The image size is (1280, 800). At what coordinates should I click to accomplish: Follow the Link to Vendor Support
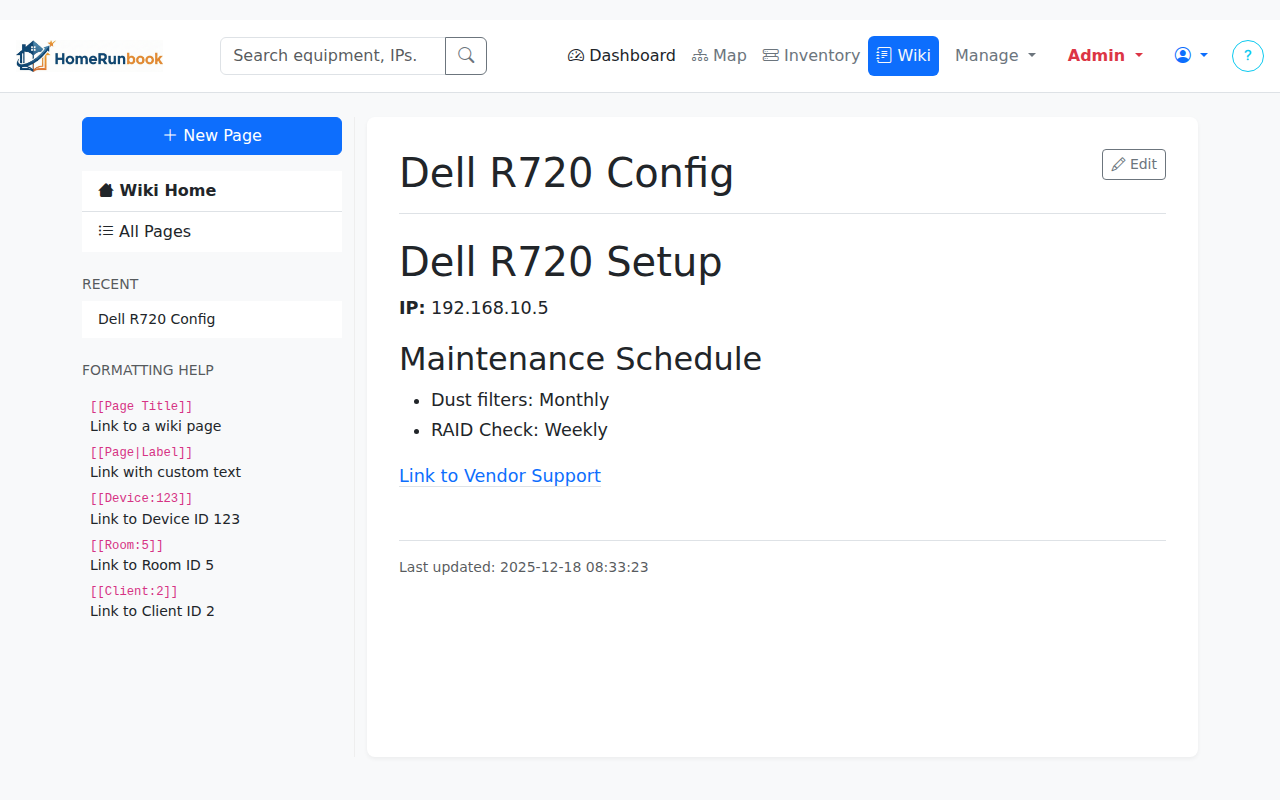500,476
